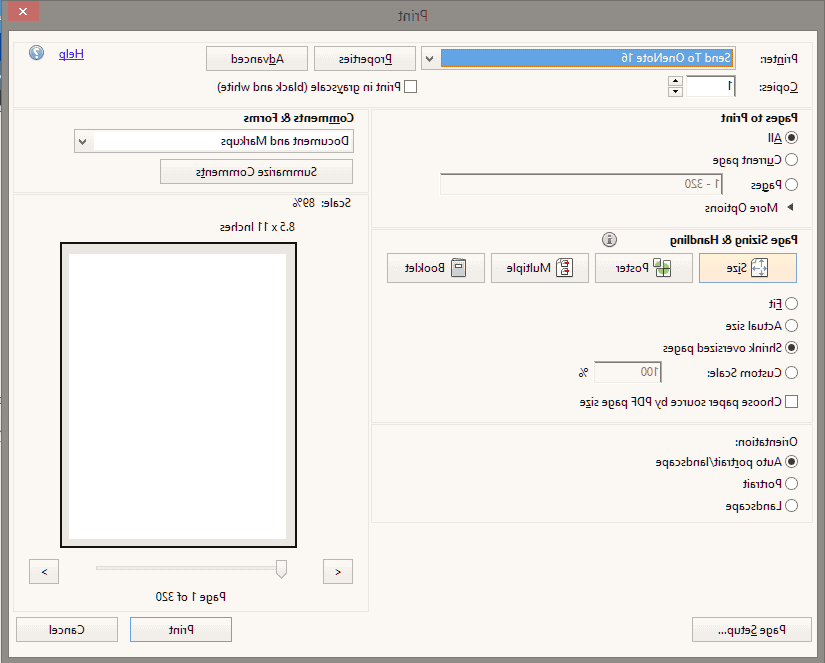
Task: Select the Fit radio button
Action: 791,304
